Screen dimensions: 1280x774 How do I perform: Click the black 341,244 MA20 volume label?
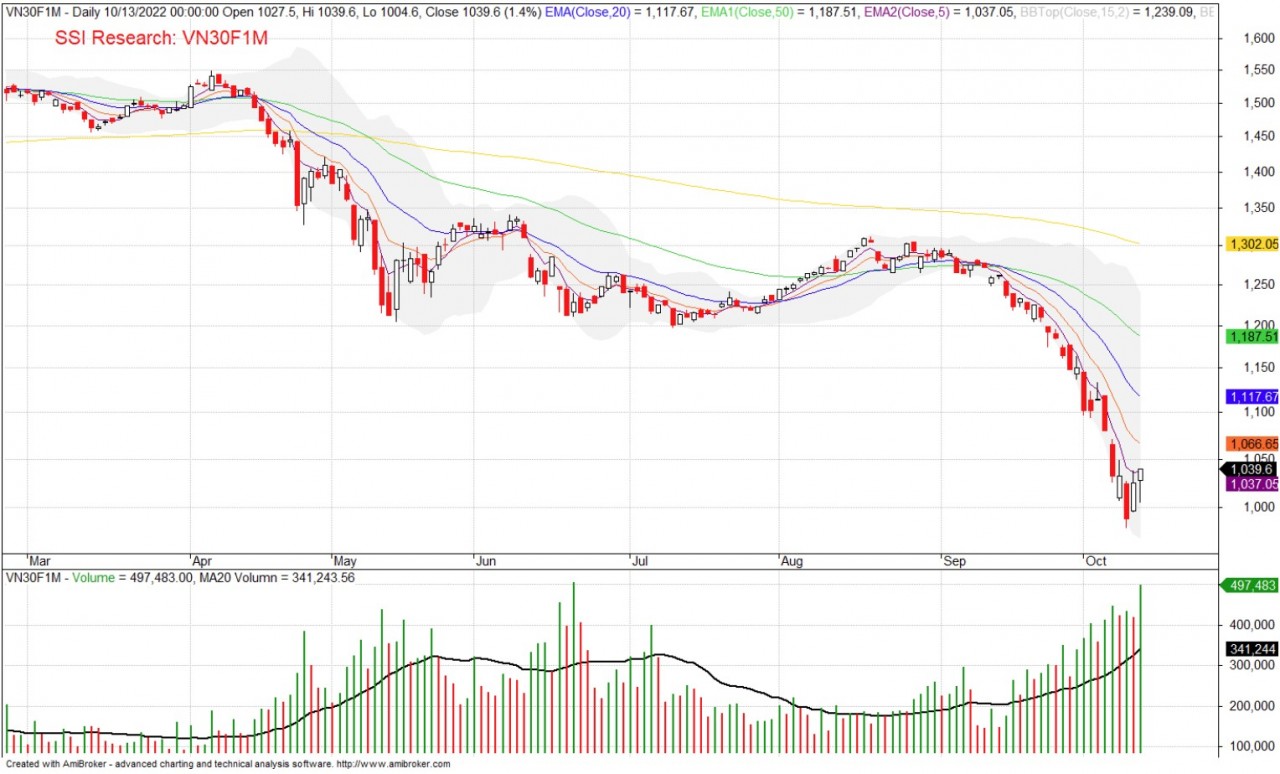click(x=1252, y=650)
